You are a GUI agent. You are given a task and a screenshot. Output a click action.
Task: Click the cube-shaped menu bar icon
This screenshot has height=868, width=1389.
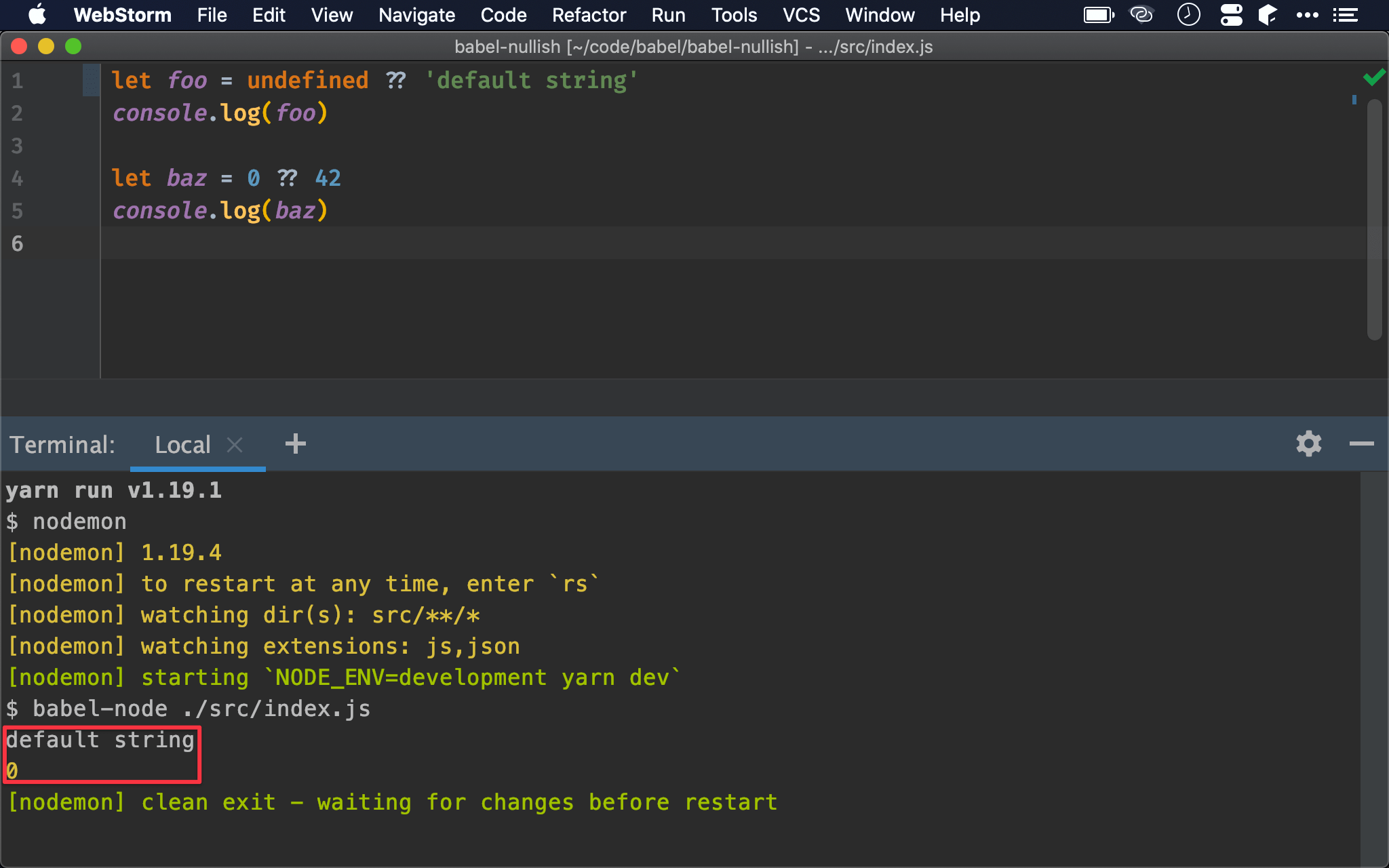point(1267,15)
